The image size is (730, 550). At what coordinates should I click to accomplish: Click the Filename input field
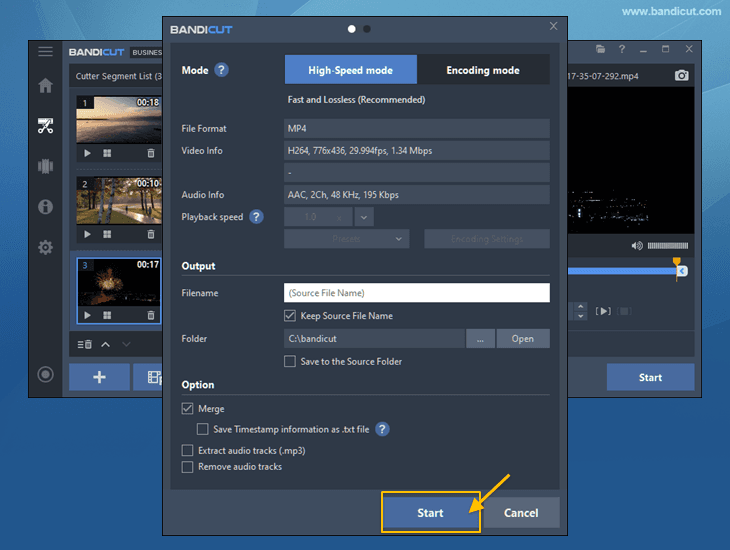click(x=417, y=293)
